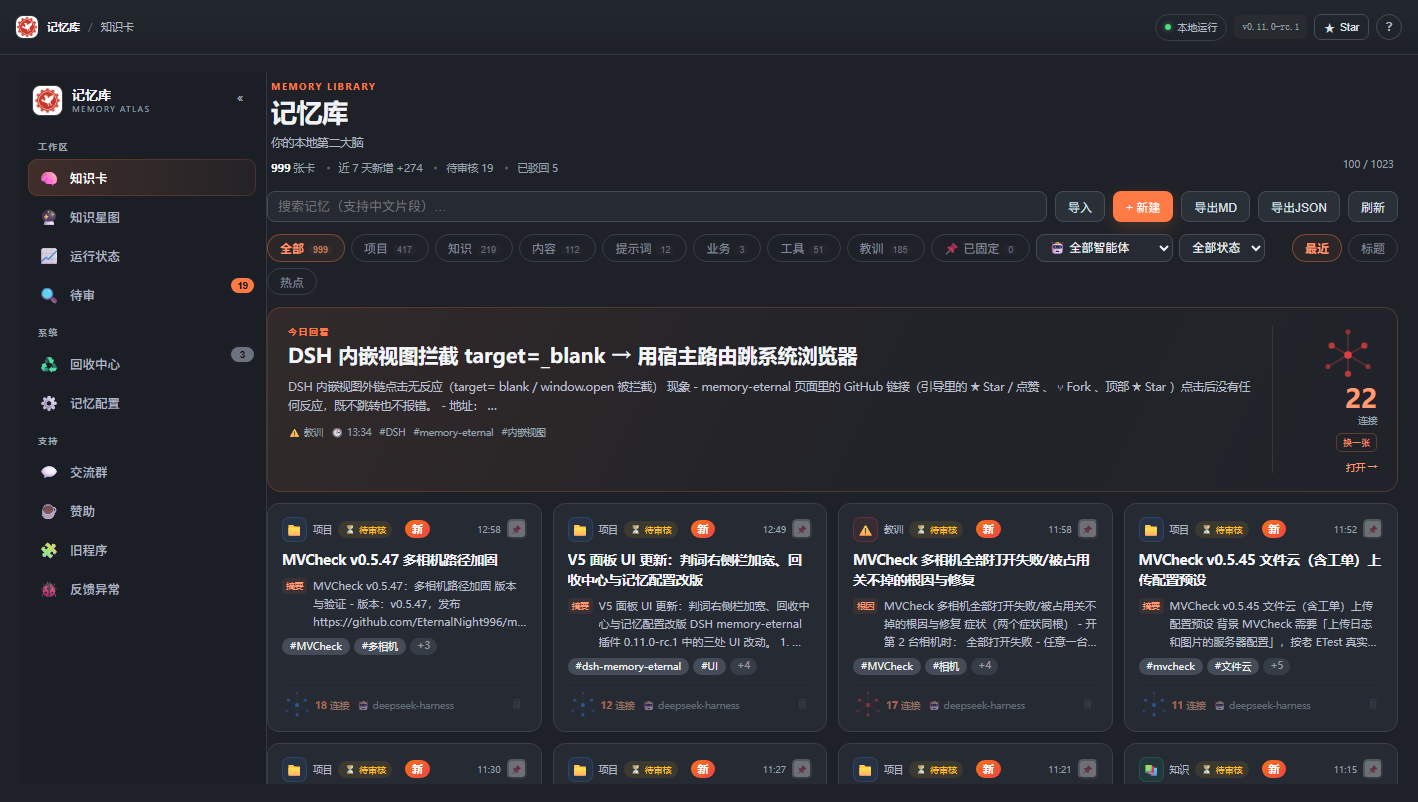1418x802 pixels.
Task: Delete the MVCheck 多相机全部打开失败 card via trash
Action: (1088, 705)
